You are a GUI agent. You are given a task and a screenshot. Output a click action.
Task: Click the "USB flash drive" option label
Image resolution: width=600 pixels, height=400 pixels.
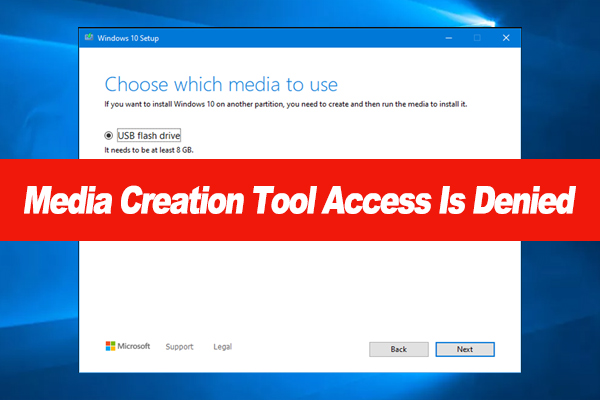click(x=149, y=134)
